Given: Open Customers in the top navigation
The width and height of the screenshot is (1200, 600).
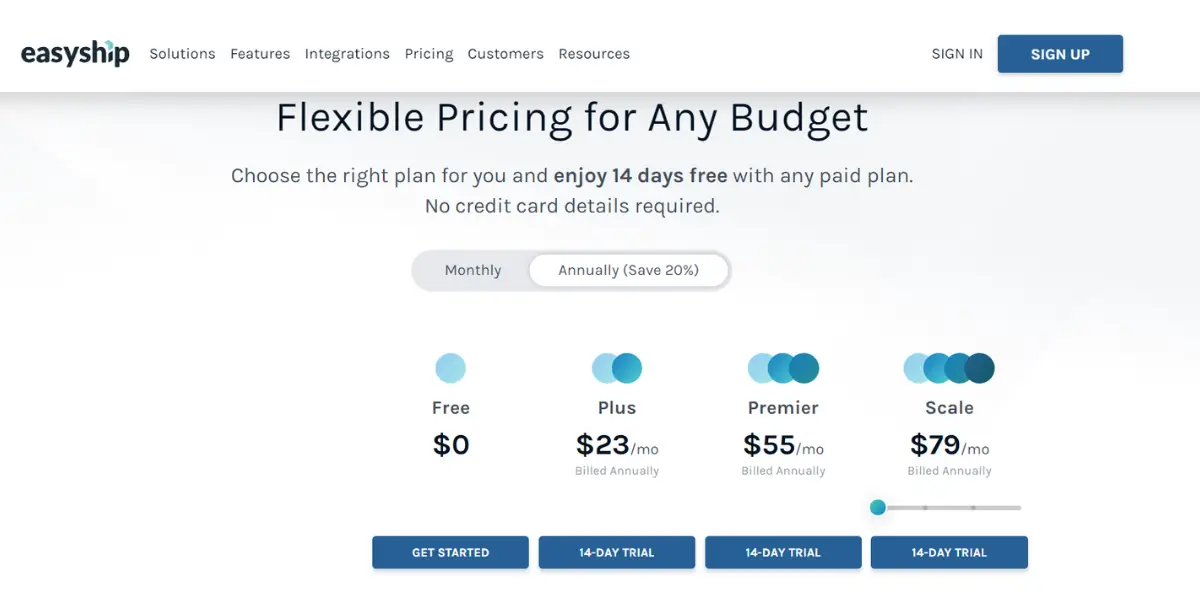Looking at the screenshot, I should click(506, 54).
